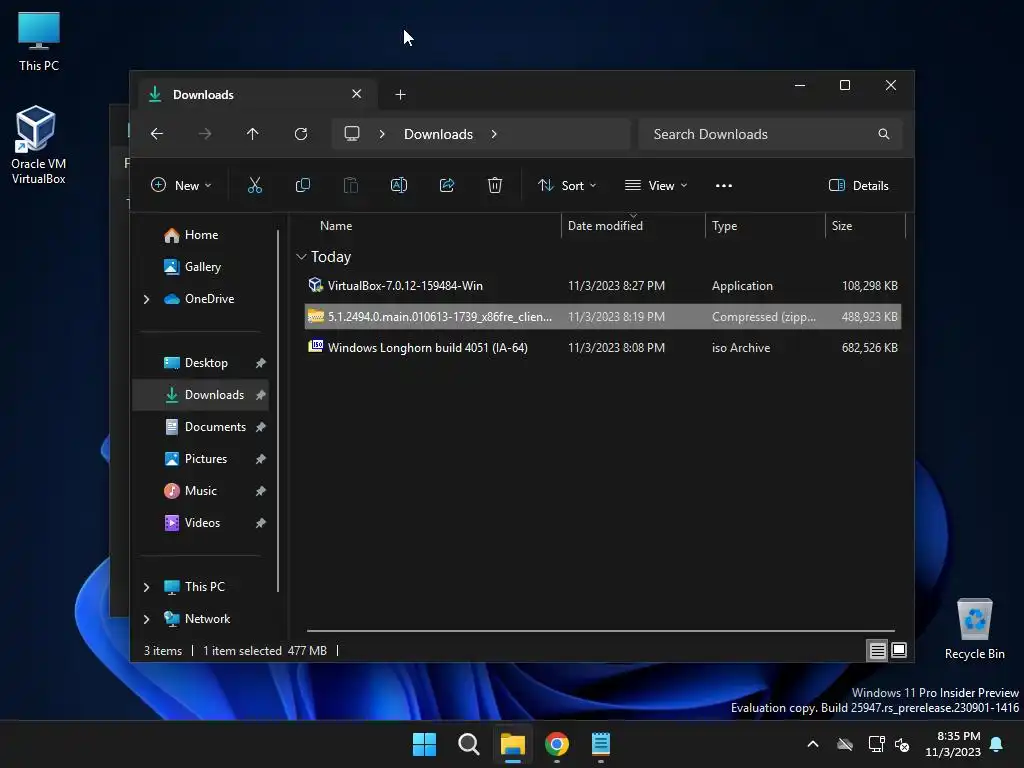Switch to details list view icon
Image resolution: width=1024 pixels, height=768 pixels.
877,650
